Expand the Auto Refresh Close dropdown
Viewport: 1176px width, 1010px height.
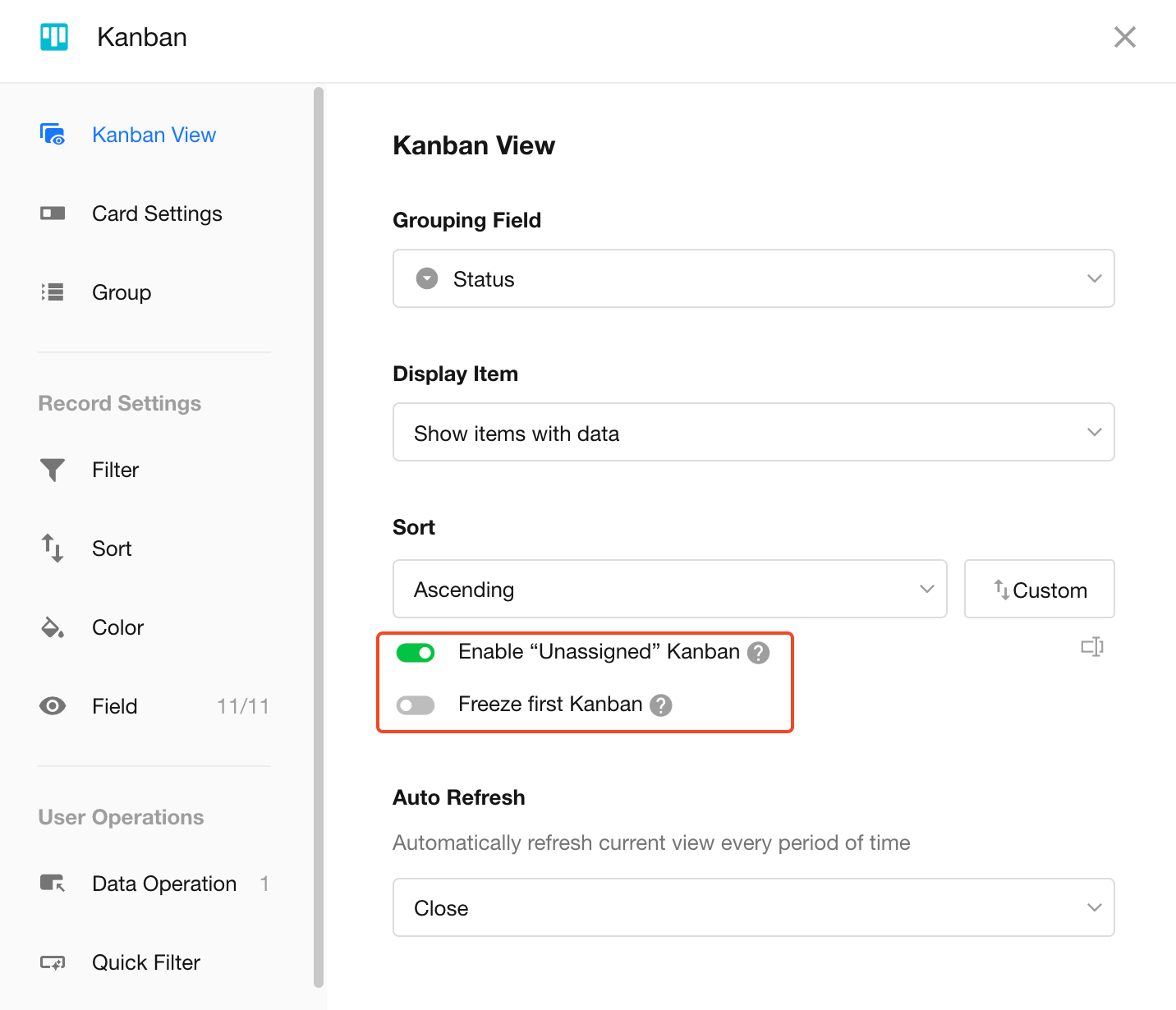point(753,908)
